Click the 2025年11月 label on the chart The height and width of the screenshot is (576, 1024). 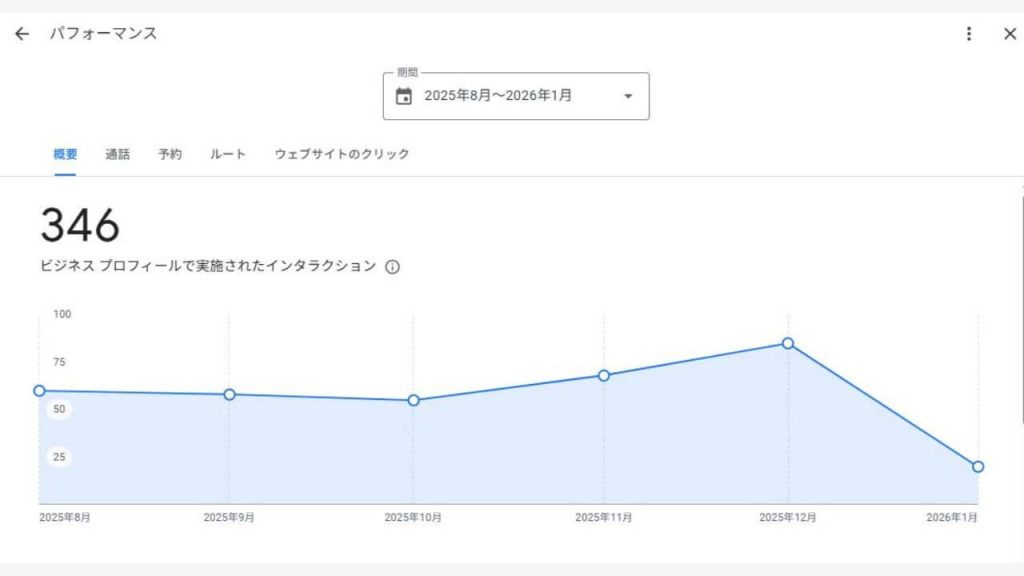tap(604, 515)
